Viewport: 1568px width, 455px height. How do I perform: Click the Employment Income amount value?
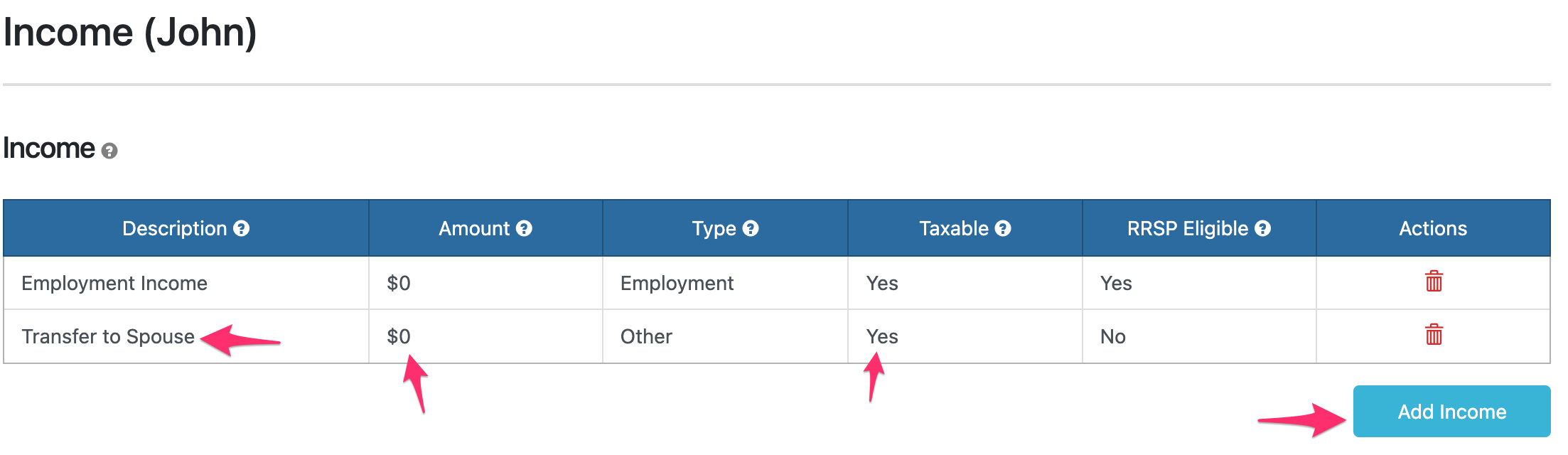coord(399,283)
